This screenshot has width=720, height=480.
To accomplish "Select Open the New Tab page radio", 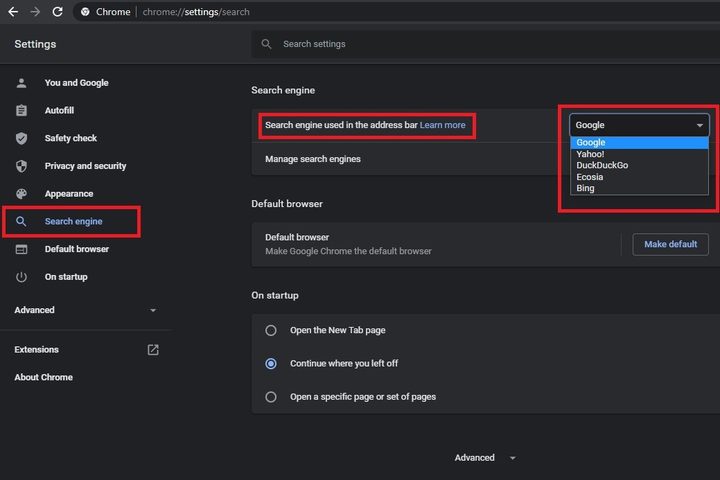I will click(x=271, y=330).
